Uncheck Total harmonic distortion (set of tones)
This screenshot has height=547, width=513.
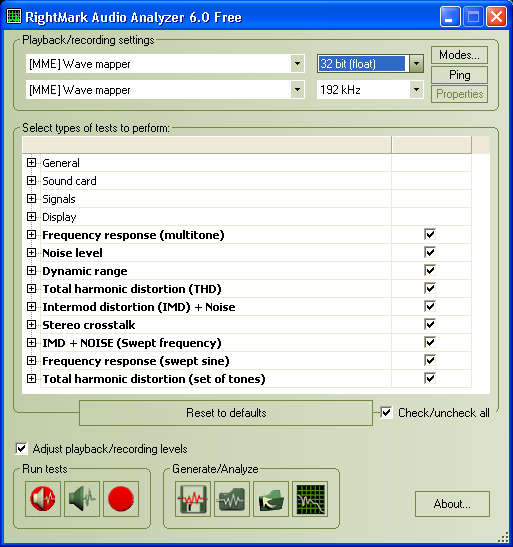430,379
